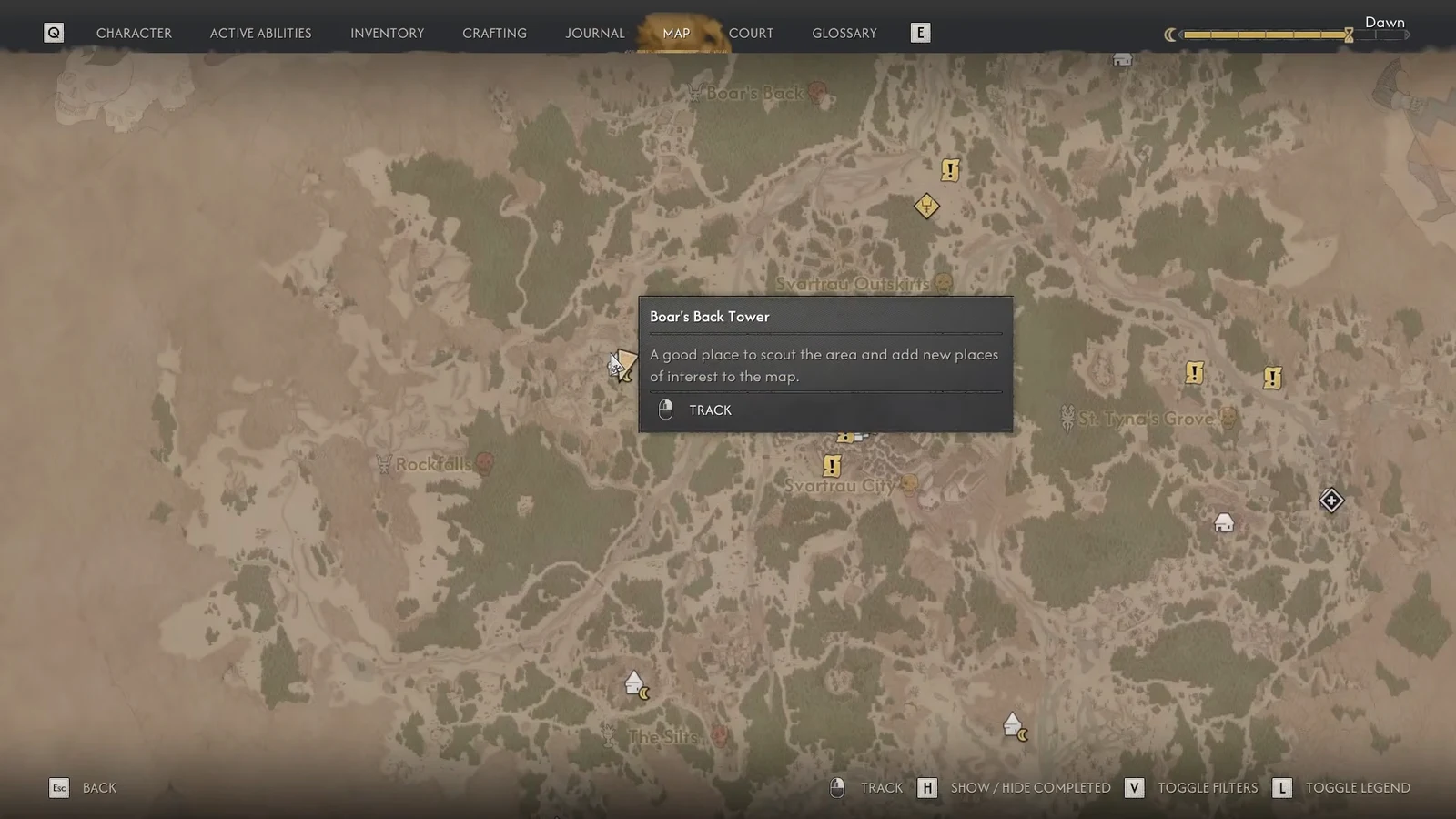The width and height of the screenshot is (1456, 819).
Task: Click the time-of-day progress bar
Action: [x=1295, y=35]
